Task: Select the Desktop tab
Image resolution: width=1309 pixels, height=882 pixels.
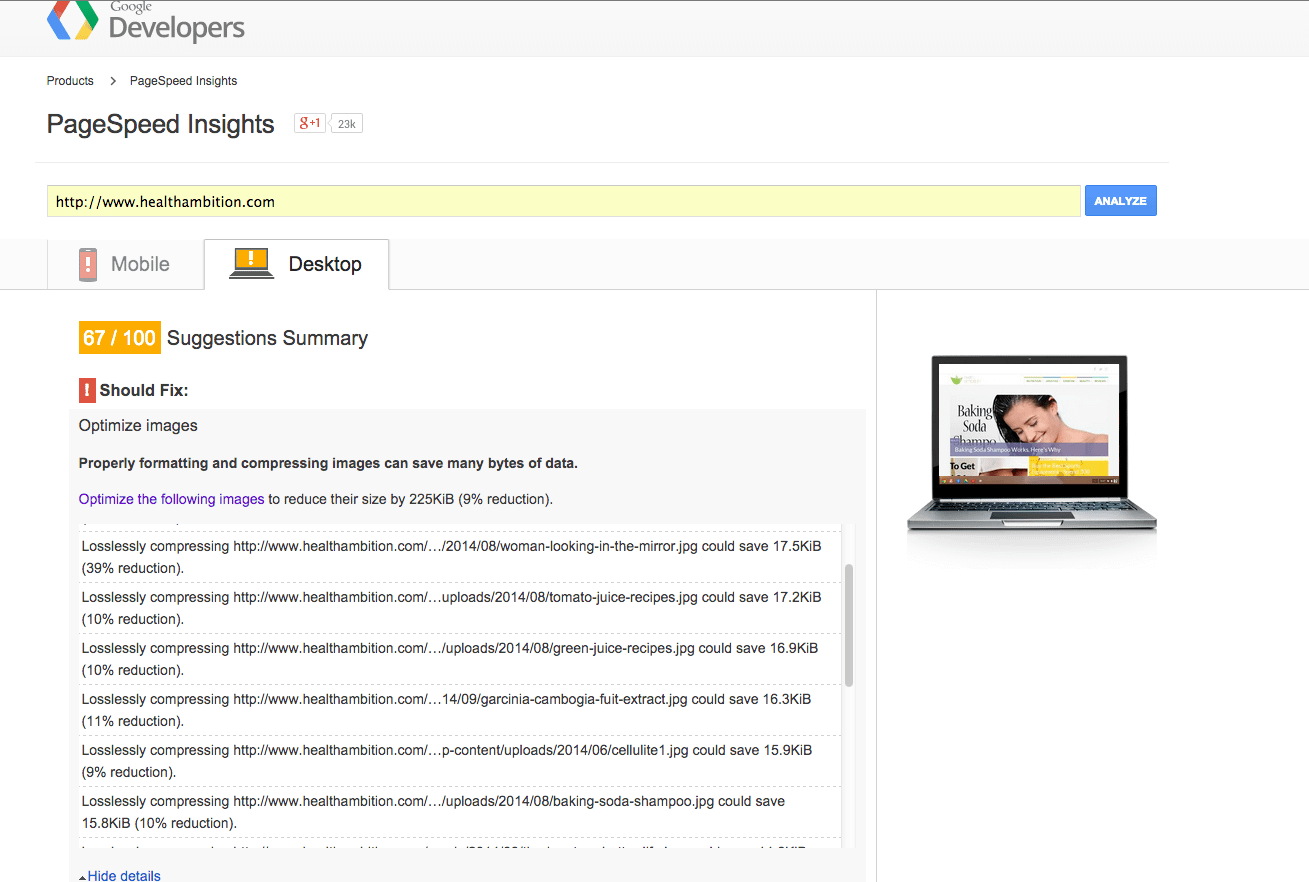Action: click(x=297, y=265)
